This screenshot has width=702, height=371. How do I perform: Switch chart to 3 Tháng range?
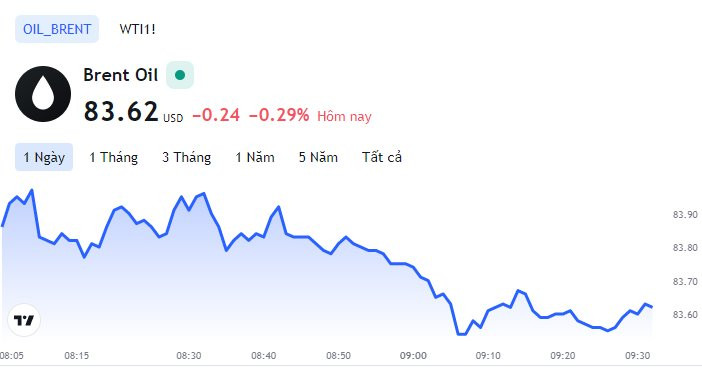coord(186,157)
